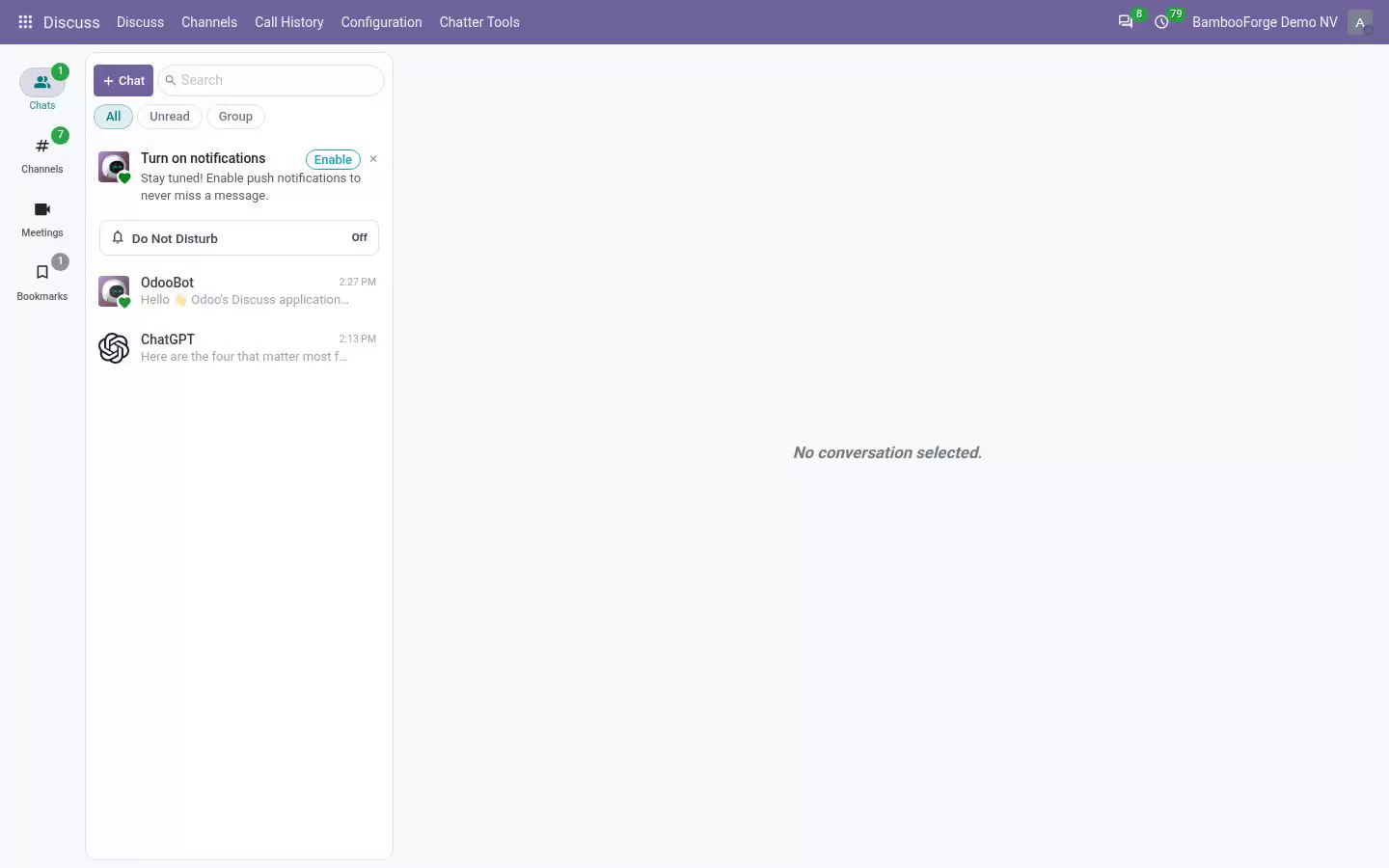Open the apps grid menu icon
The width and height of the screenshot is (1389, 868).
click(x=25, y=22)
